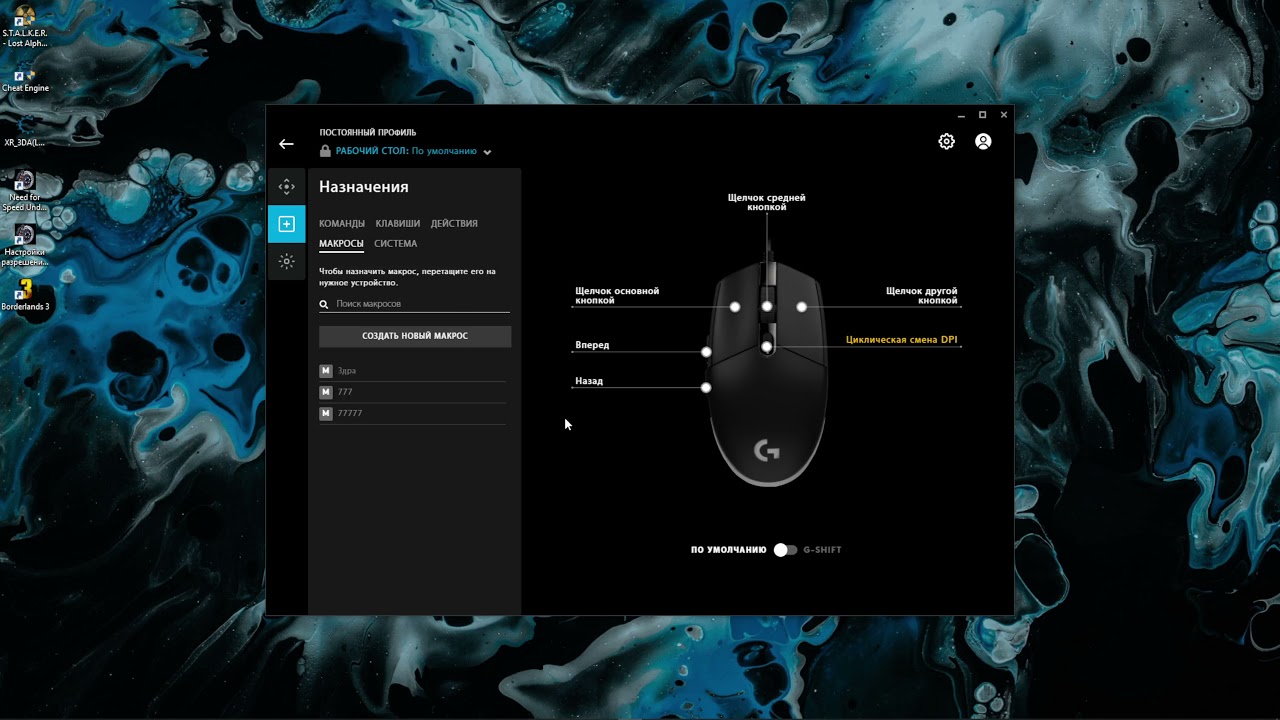Viewport: 1280px width, 720px height.
Task: Open S.T.A.L.K.E.R. Lost Alpha desktop shortcut
Action: 25,27
